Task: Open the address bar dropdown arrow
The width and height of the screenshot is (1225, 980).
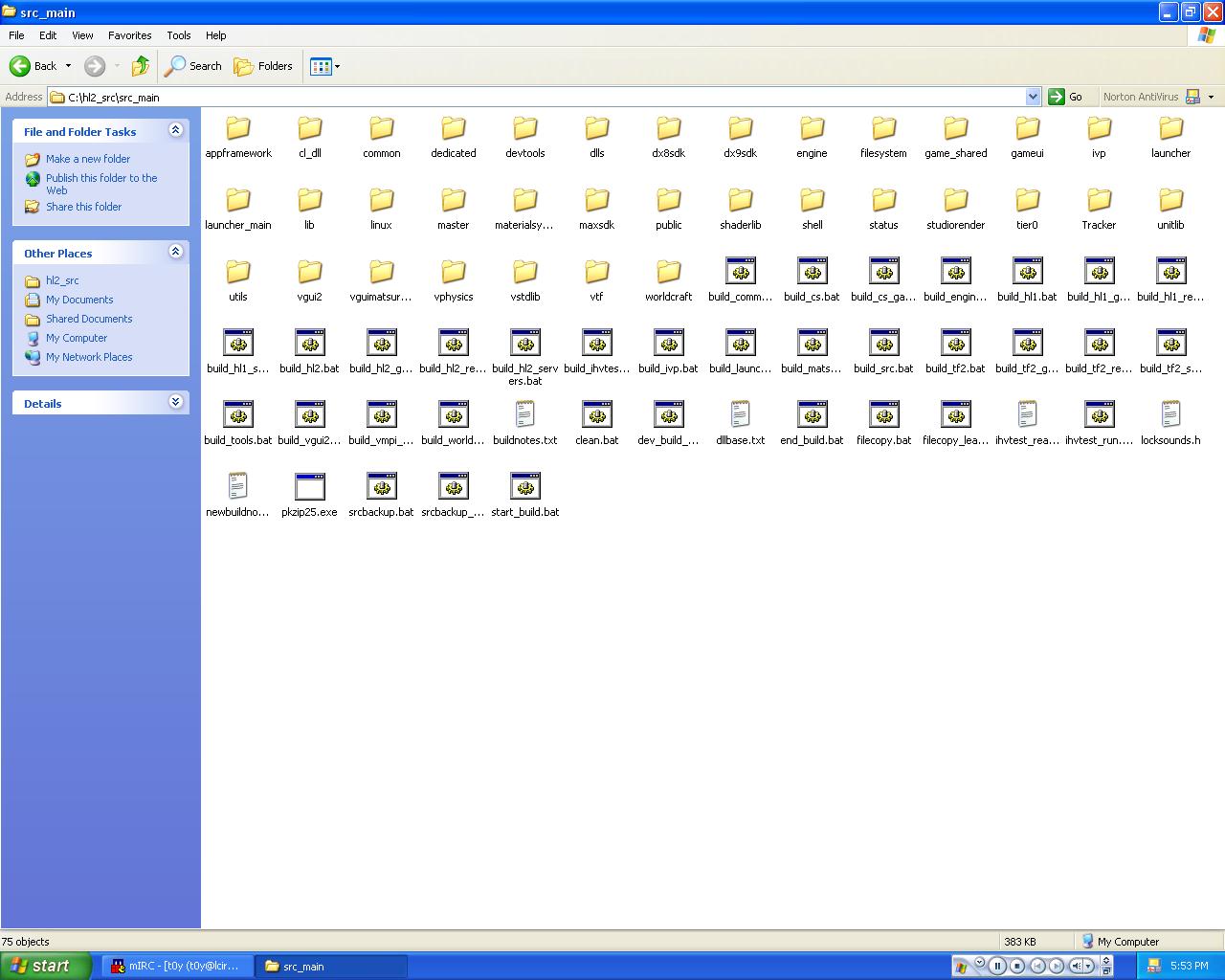Action: point(1033,97)
